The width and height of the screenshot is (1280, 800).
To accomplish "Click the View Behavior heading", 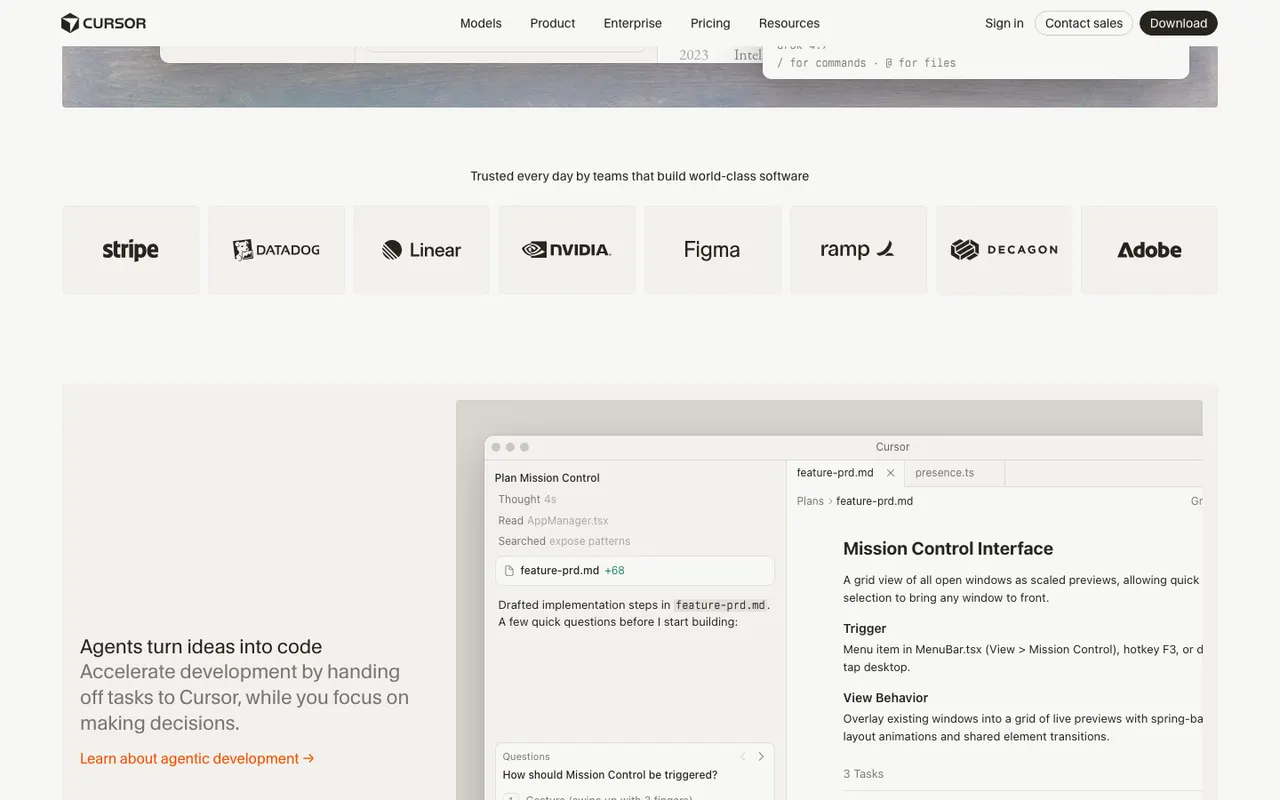I will [x=885, y=698].
